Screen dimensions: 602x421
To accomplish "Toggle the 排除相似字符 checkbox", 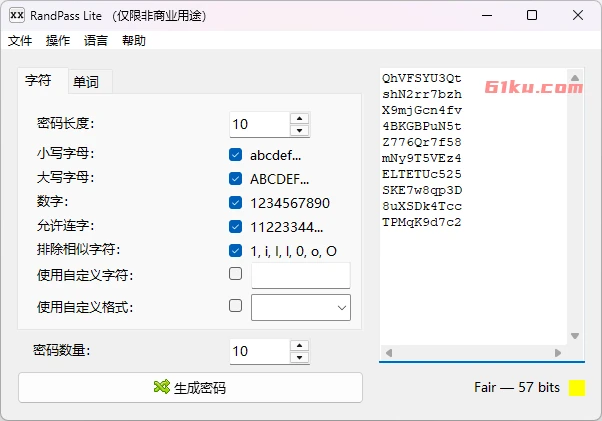I will pyautogui.click(x=235, y=250).
